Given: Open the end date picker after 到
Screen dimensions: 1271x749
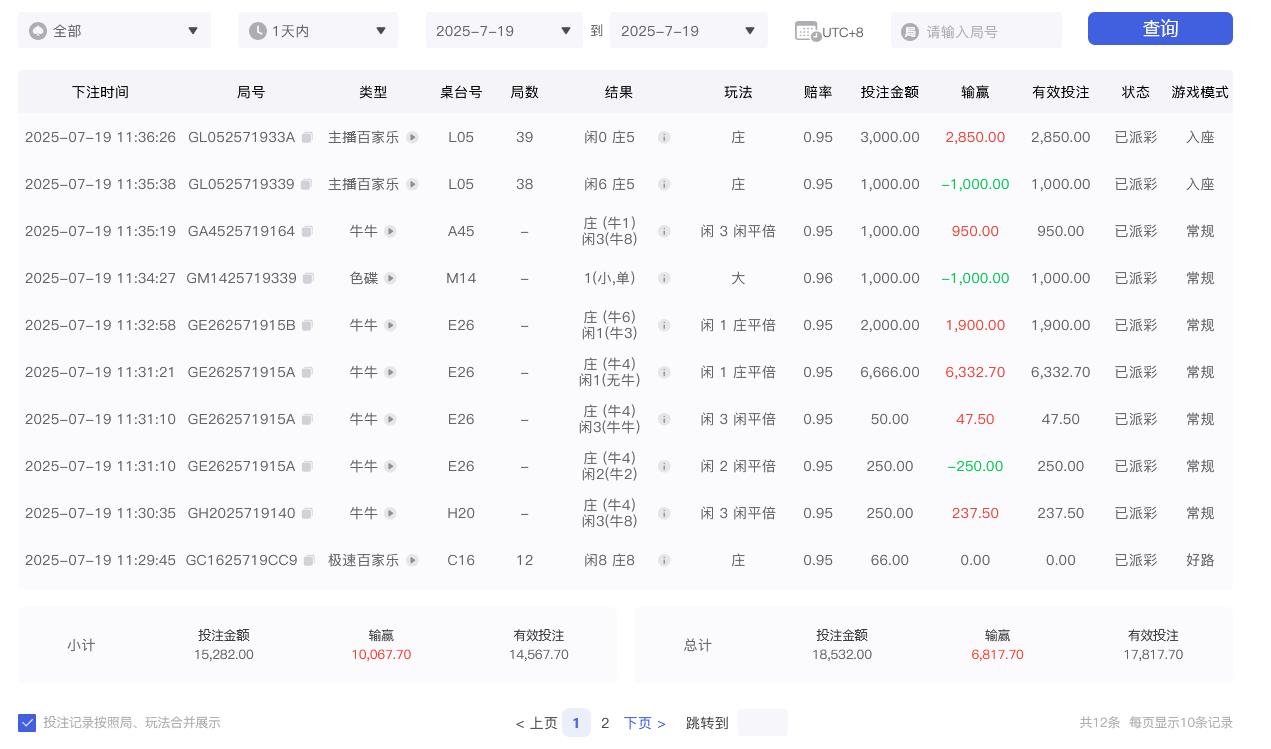Looking at the screenshot, I should coord(688,31).
